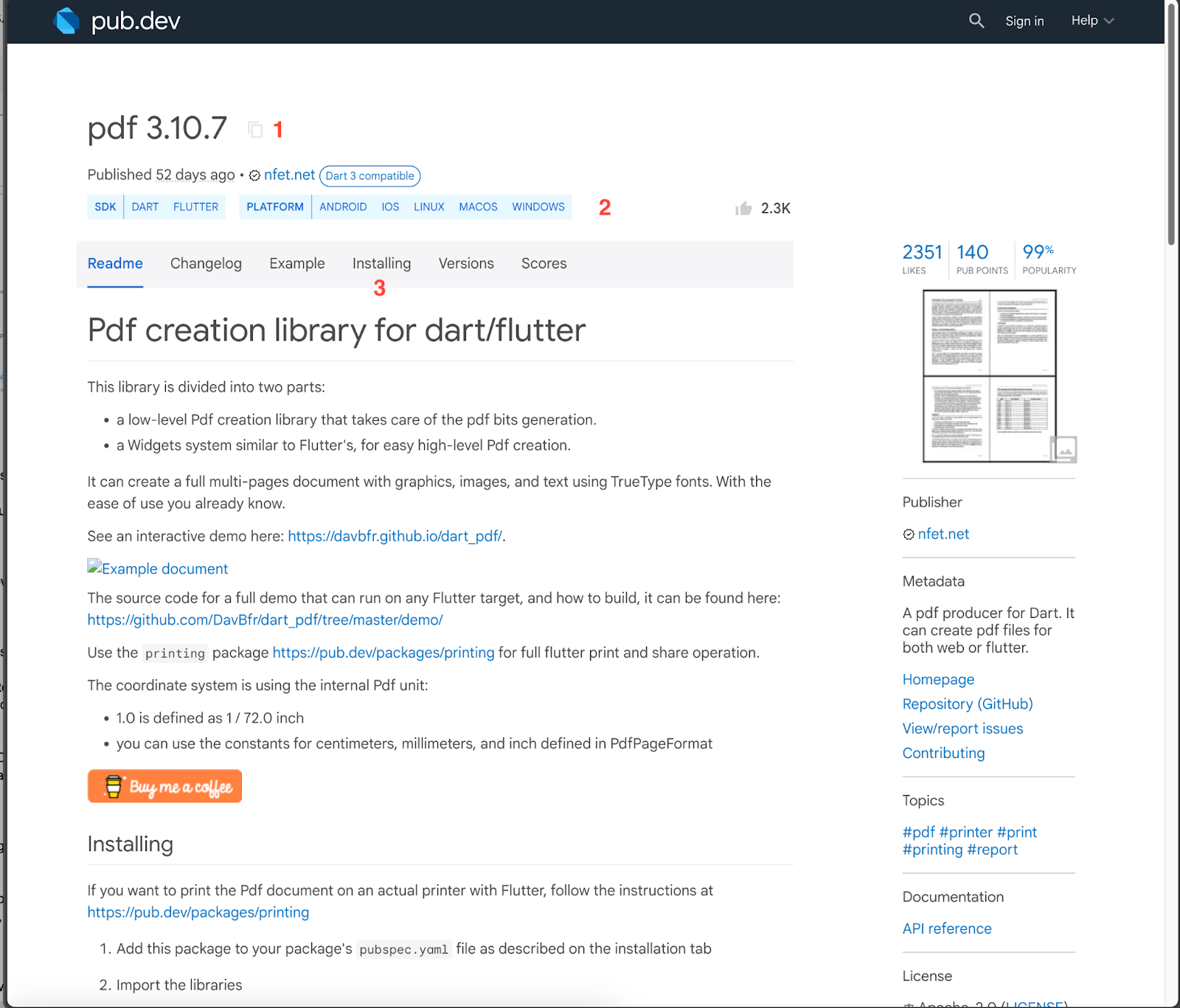Click the 2351 likes count

tap(922, 259)
